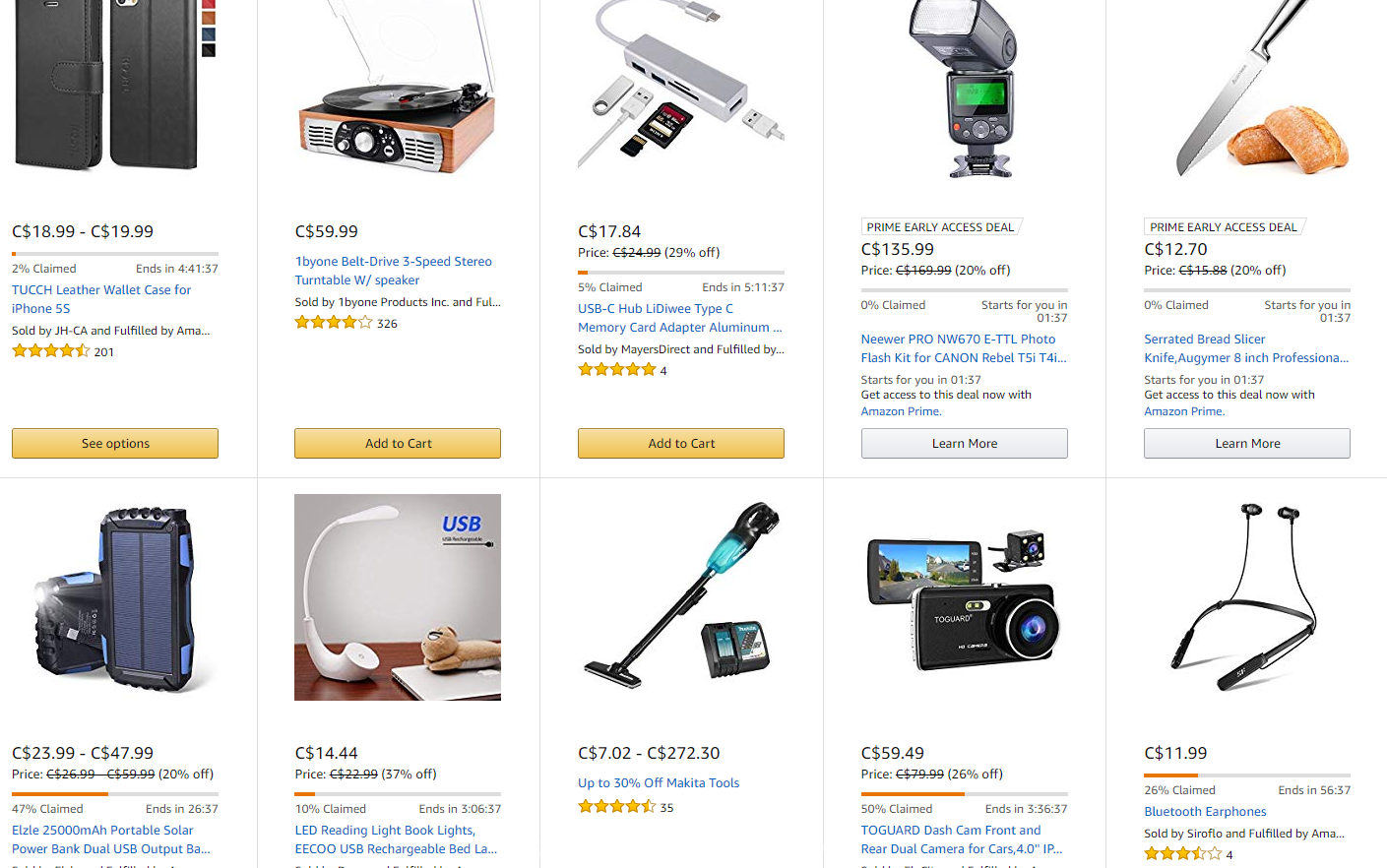Add the USB-C Hub to cart
Image resolution: width=1387 pixels, height=868 pixels.
point(681,443)
